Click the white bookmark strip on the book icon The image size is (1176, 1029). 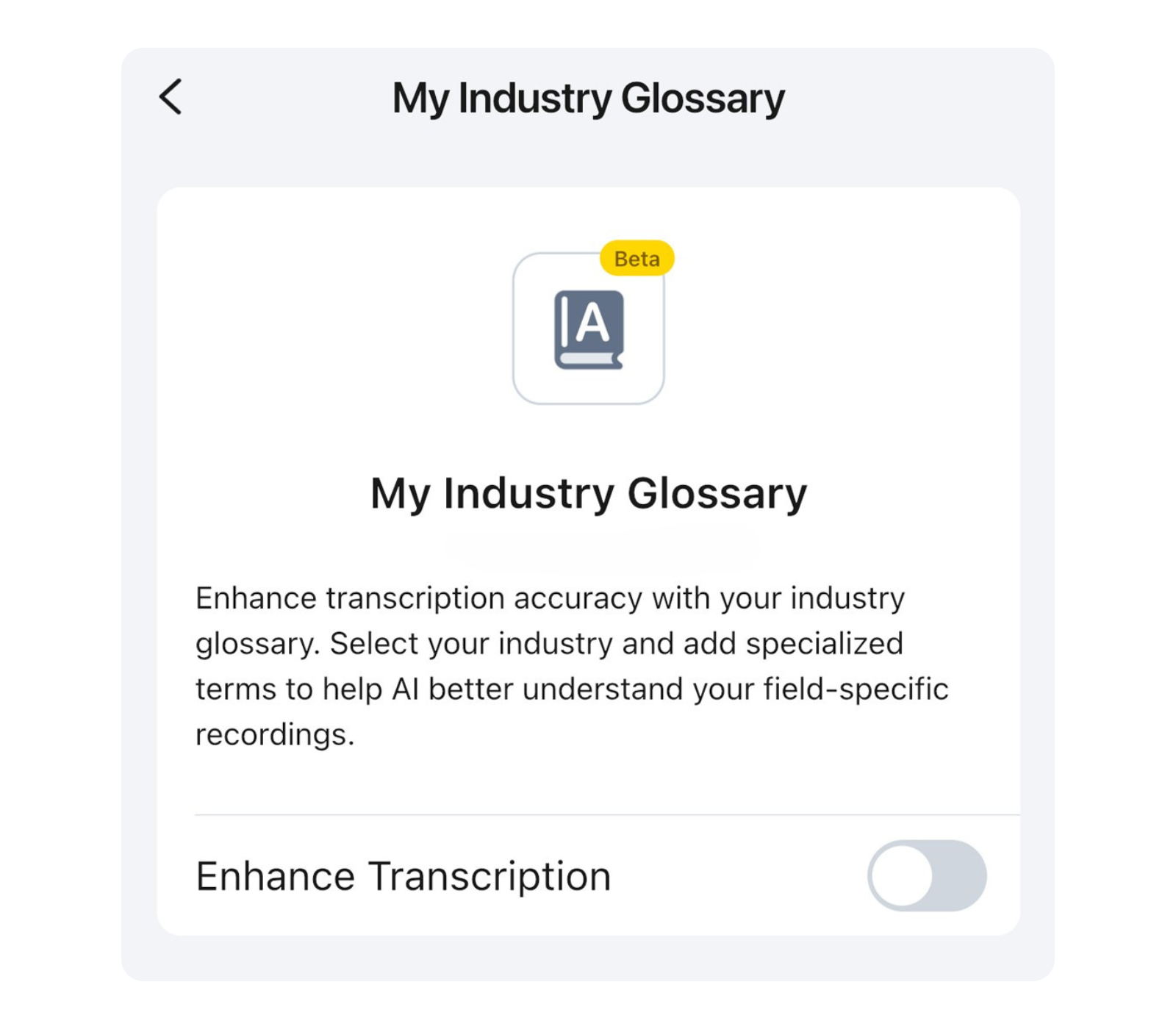pyautogui.click(x=587, y=359)
